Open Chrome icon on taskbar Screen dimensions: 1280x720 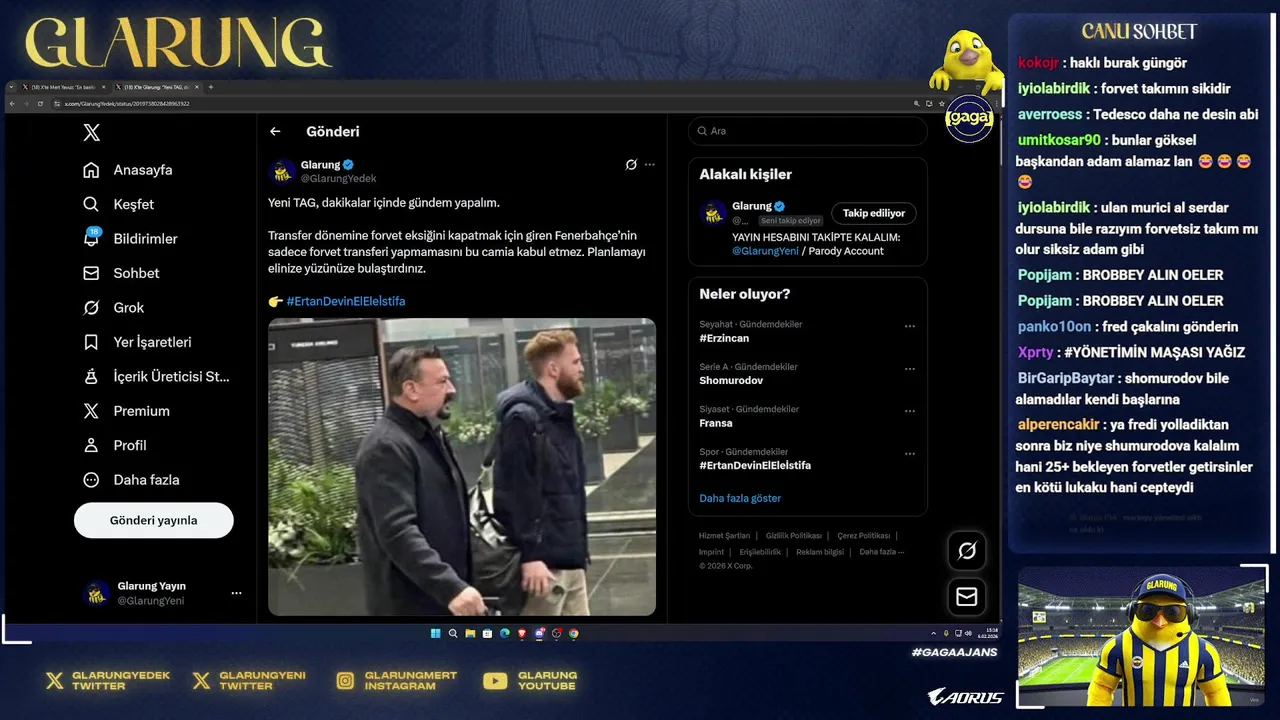(x=574, y=633)
